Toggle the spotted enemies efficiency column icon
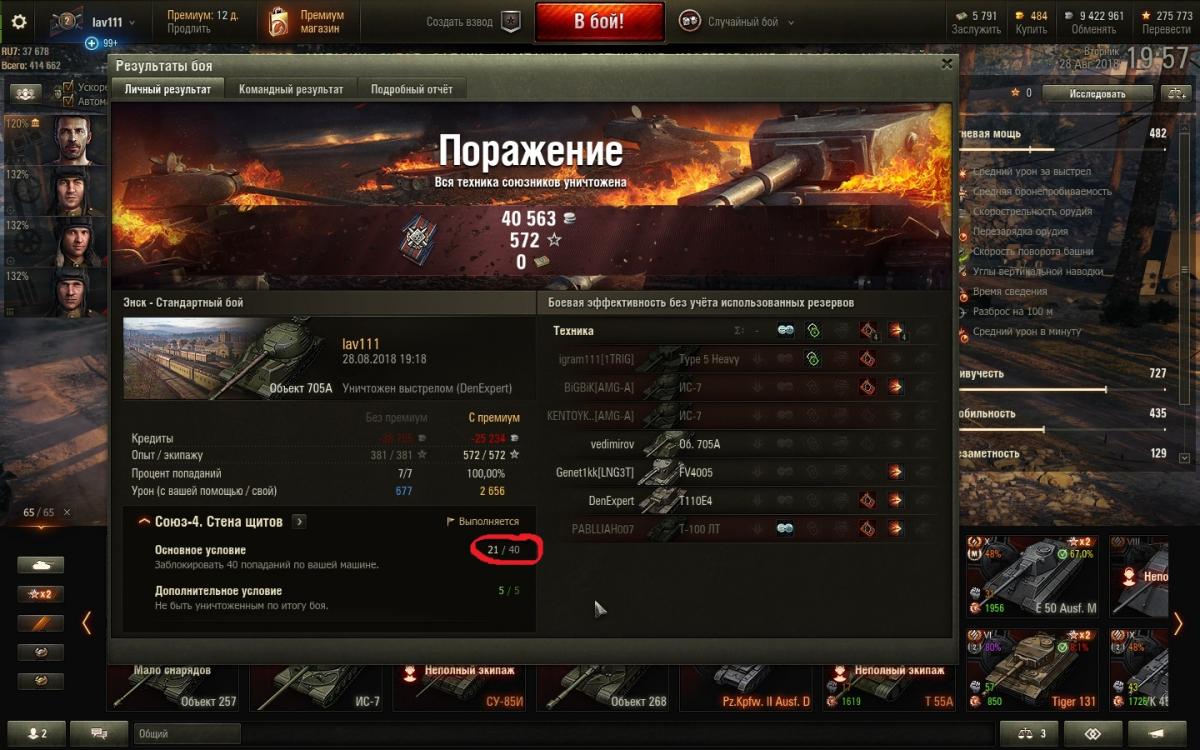The image size is (1200, 750). tap(785, 331)
